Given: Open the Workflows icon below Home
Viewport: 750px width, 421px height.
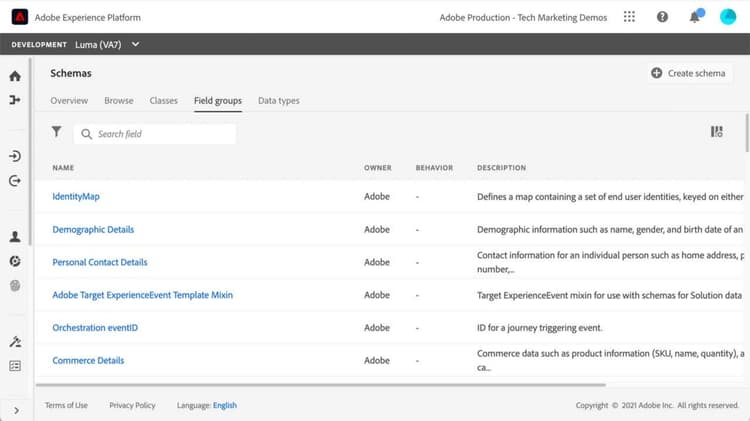Looking at the screenshot, I should coord(14,100).
